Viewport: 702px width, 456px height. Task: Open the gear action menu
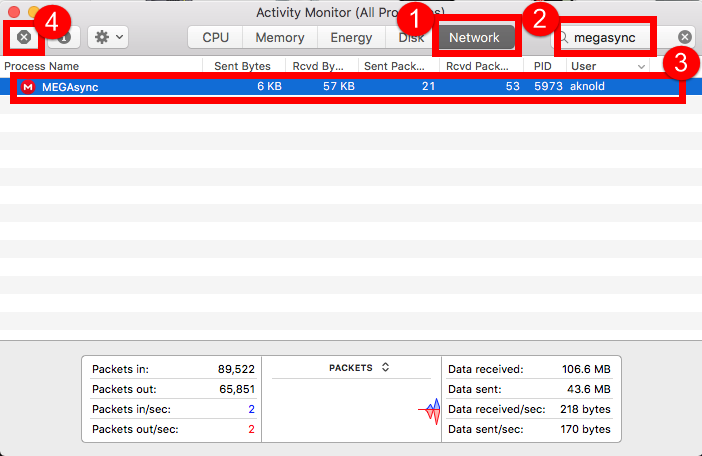click(107, 37)
